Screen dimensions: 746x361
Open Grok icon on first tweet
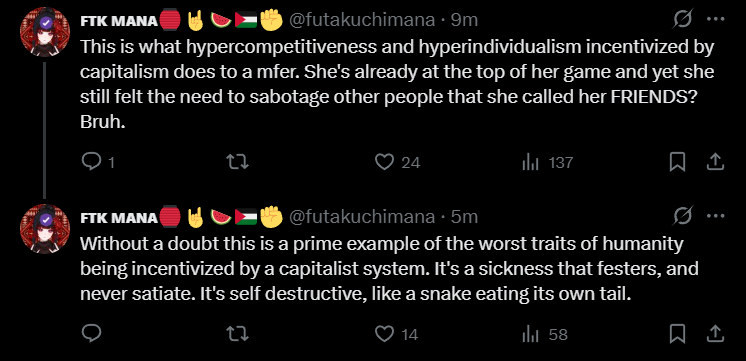[683, 20]
